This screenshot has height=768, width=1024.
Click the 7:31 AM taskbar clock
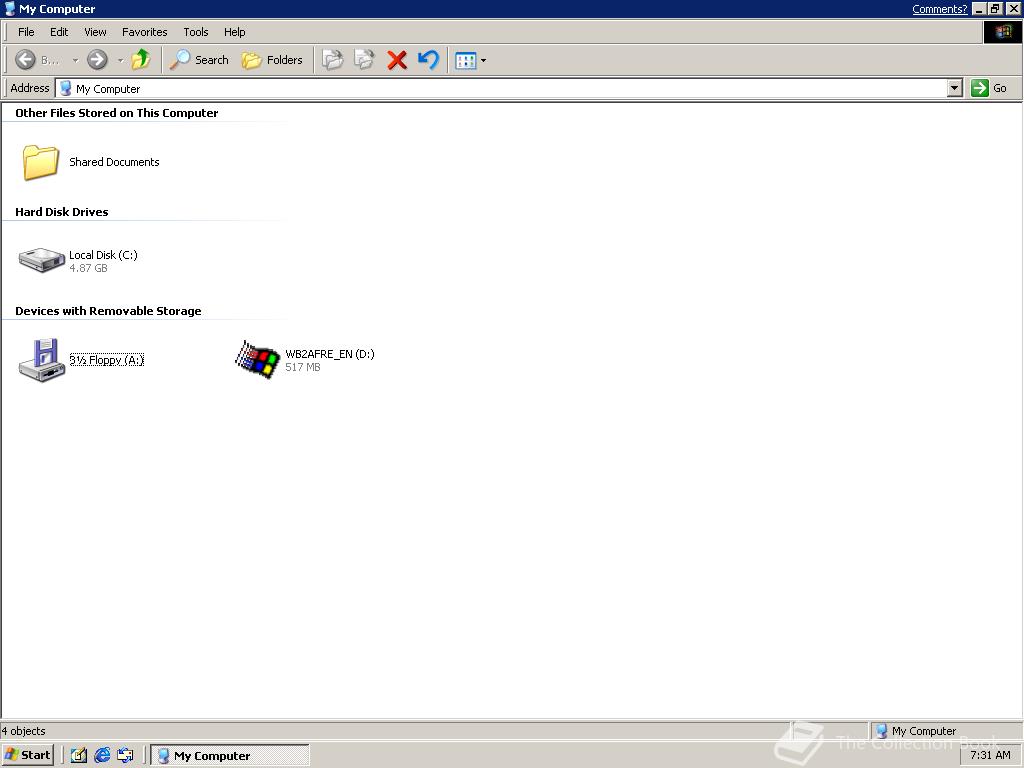click(x=990, y=755)
